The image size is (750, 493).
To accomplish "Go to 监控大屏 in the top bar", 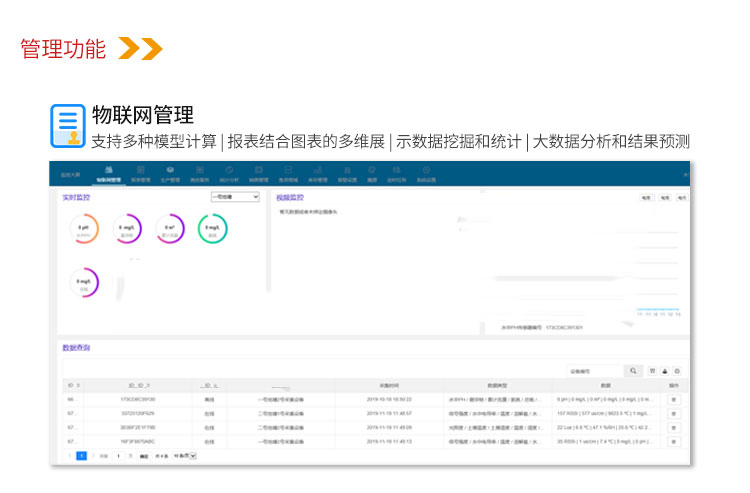I will (x=70, y=175).
